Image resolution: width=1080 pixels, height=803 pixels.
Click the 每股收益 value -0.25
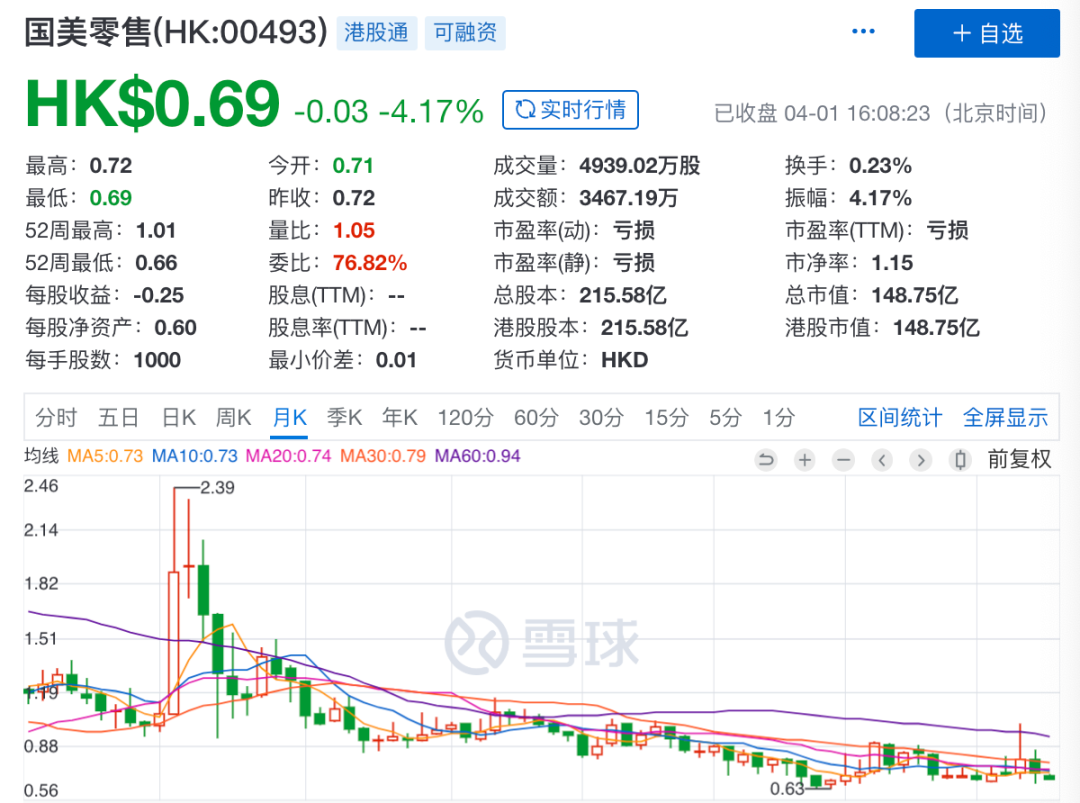(158, 295)
